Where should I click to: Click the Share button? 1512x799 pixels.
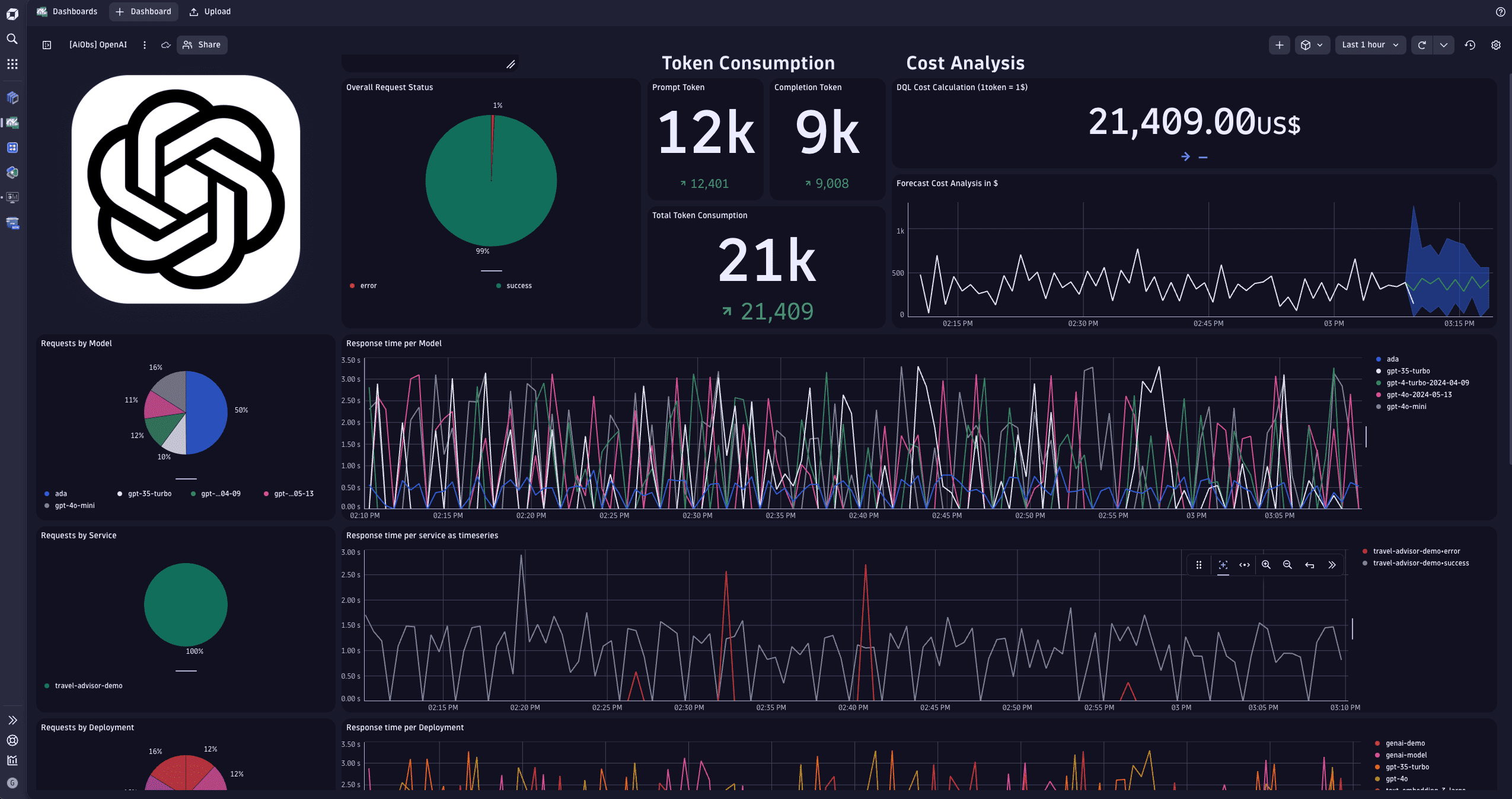pos(202,45)
